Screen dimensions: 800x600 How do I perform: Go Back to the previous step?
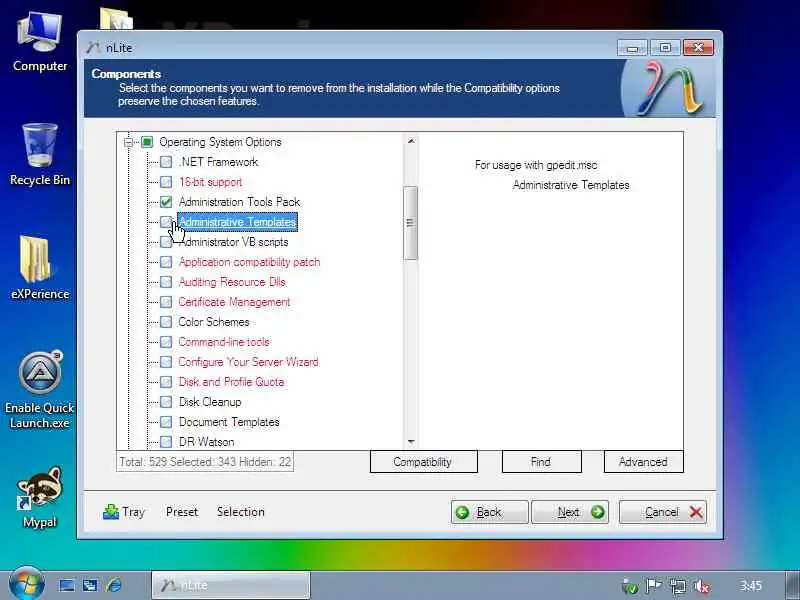click(x=489, y=512)
